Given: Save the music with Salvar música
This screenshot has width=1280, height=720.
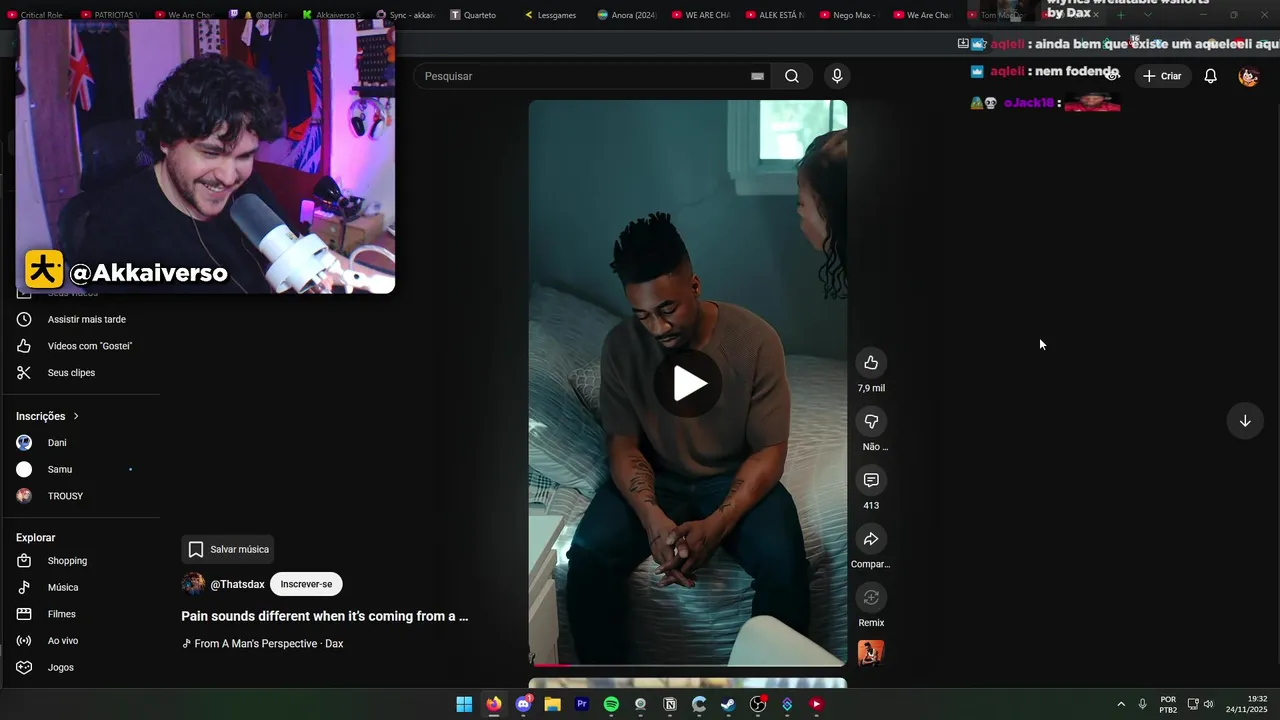Looking at the screenshot, I should [x=229, y=549].
